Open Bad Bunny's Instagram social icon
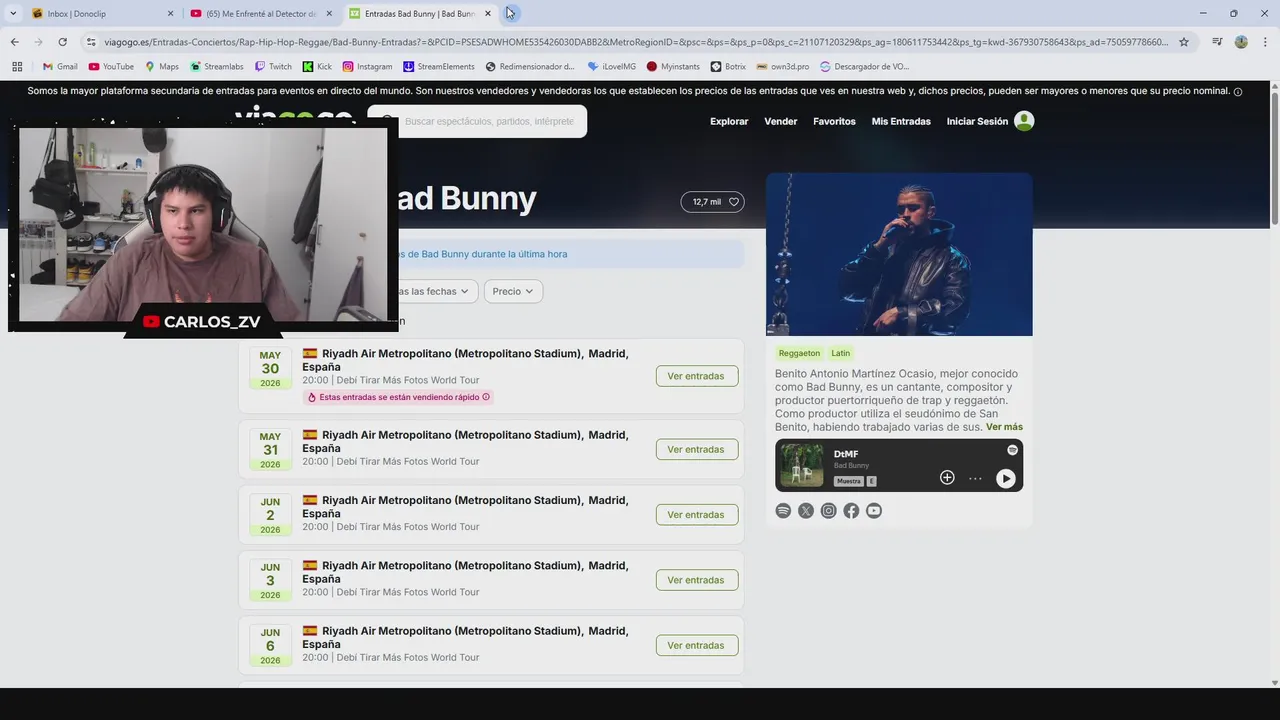 point(828,510)
